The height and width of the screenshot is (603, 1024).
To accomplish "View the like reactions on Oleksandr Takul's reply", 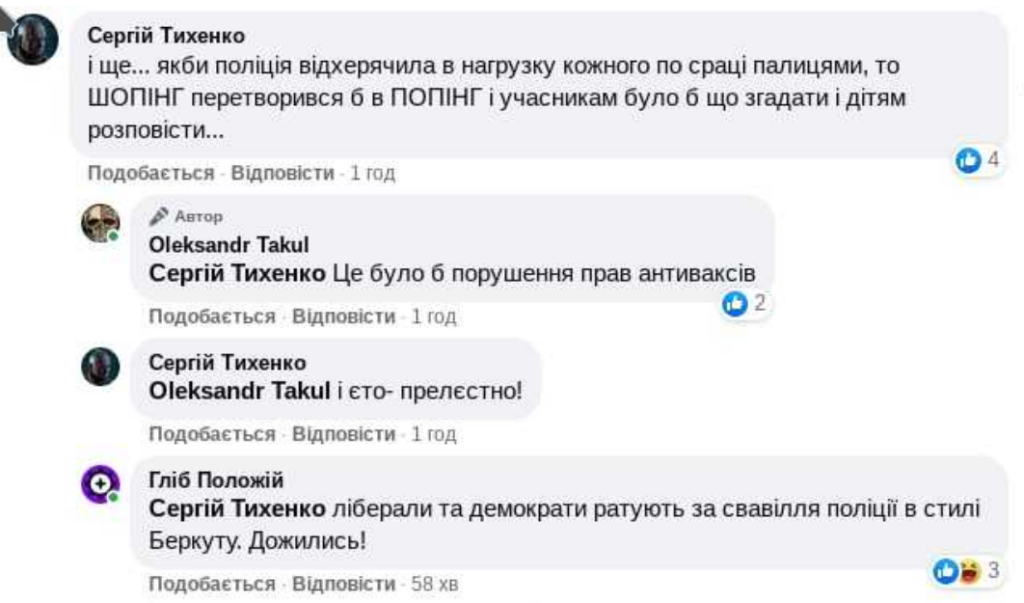I will point(746,303).
